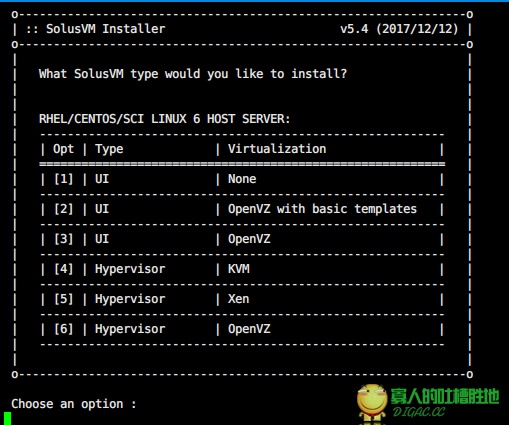The width and height of the screenshot is (509, 425).
Task: Select option [5] Hypervisor Xen
Action: tap(242, 299)
